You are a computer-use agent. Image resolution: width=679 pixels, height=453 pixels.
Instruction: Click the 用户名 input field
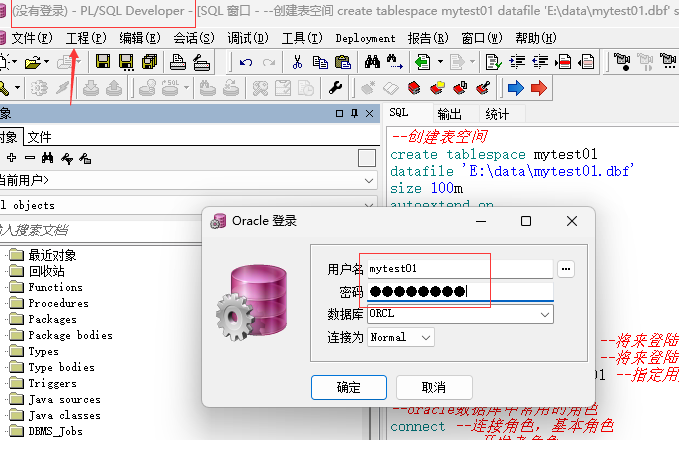coord(460,269)
